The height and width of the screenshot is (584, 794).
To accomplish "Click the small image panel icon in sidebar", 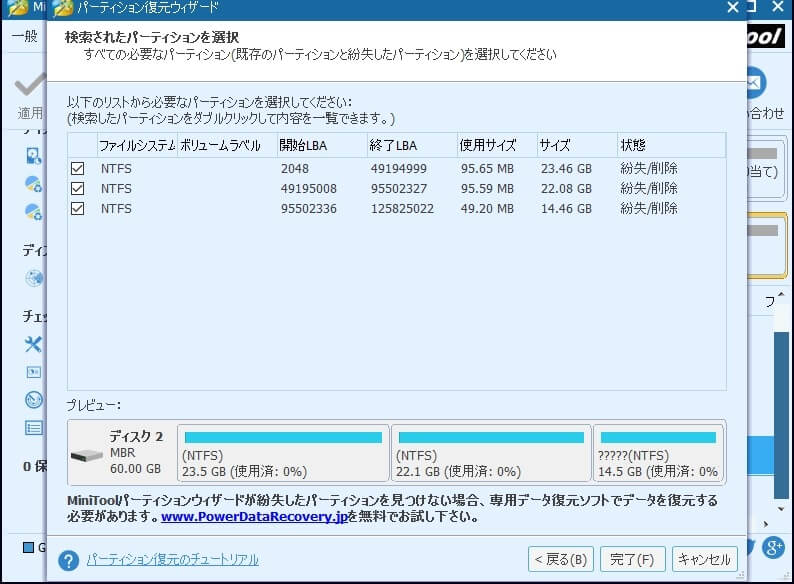I will (x=34, y=372).
